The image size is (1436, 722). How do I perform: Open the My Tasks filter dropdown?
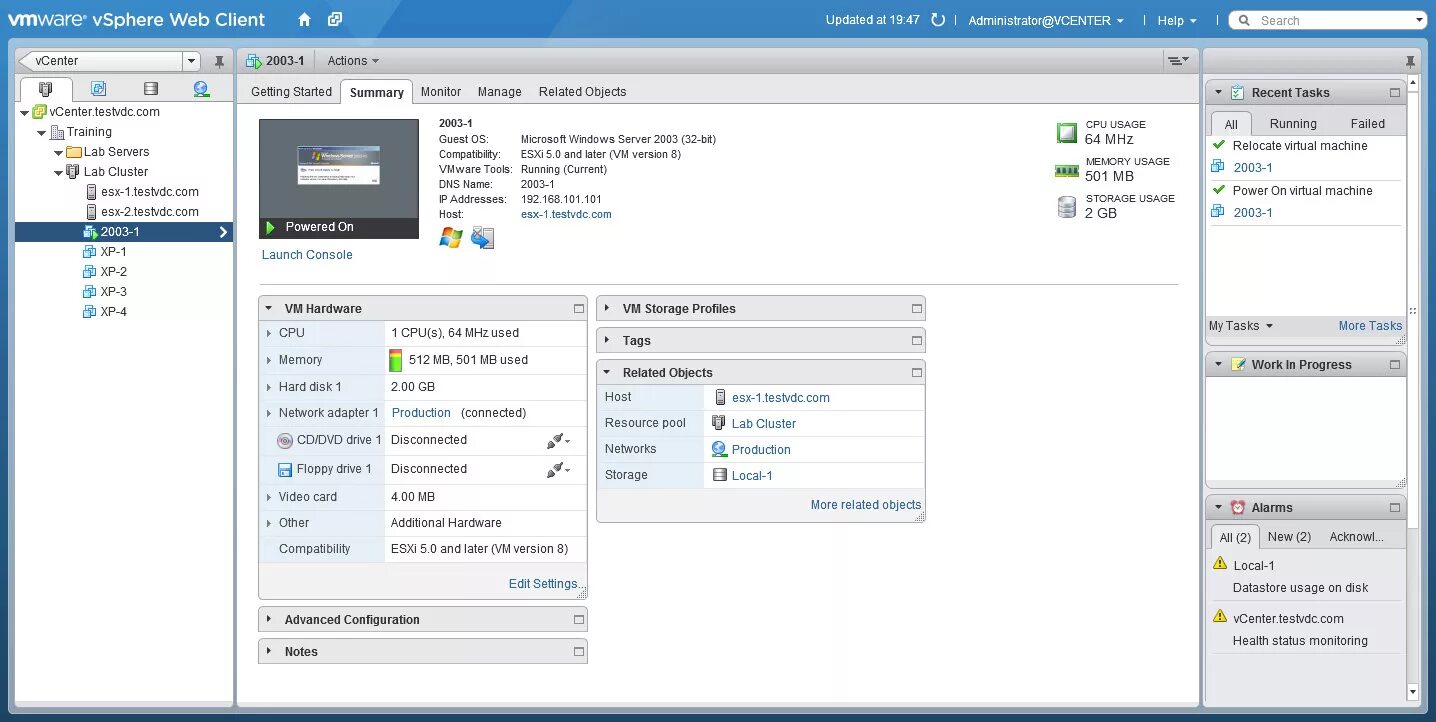click(x=1240, y=326)
